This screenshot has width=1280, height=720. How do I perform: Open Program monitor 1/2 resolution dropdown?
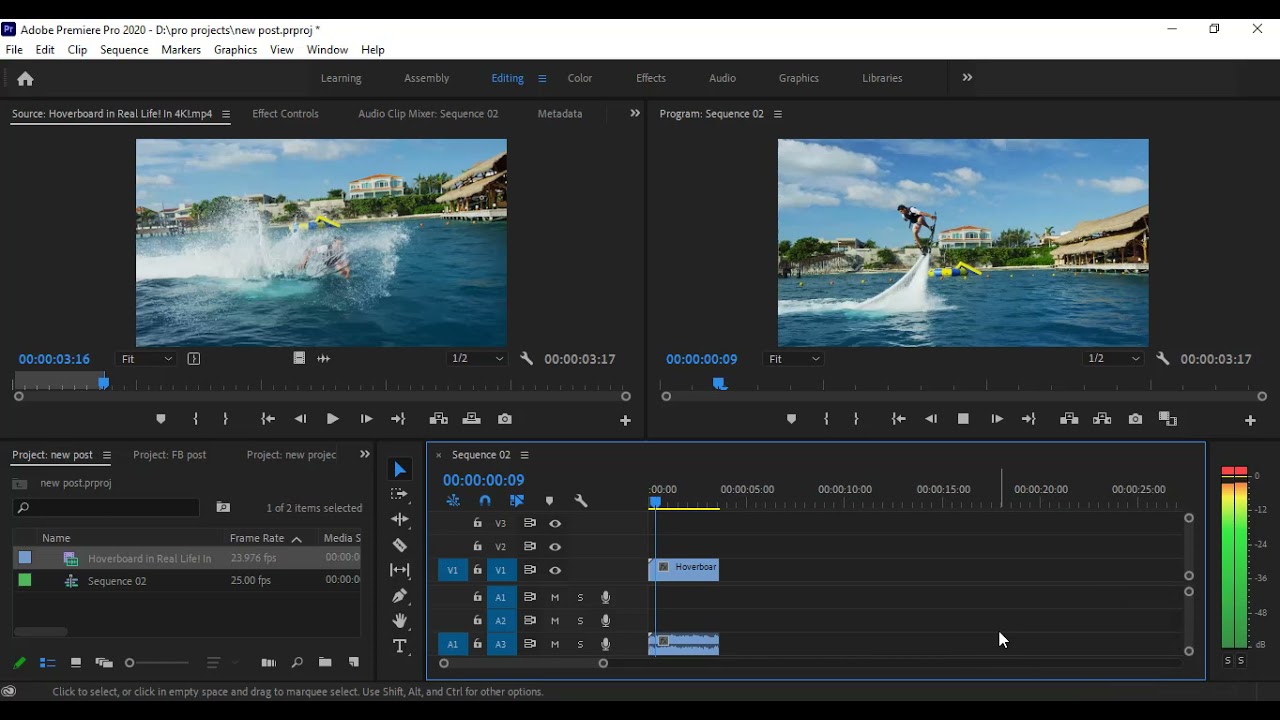[1112, 358]
